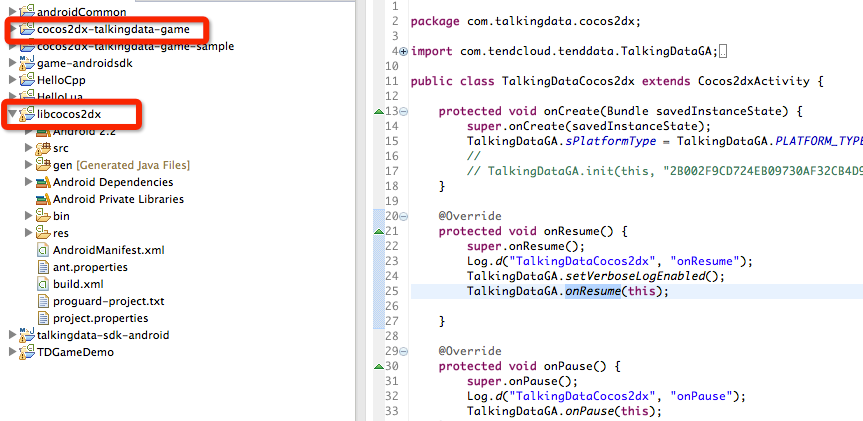The width and height of the screenshot is (863, 421).
Task: Click line number 19 in the gutter
Action: point(391,201)
